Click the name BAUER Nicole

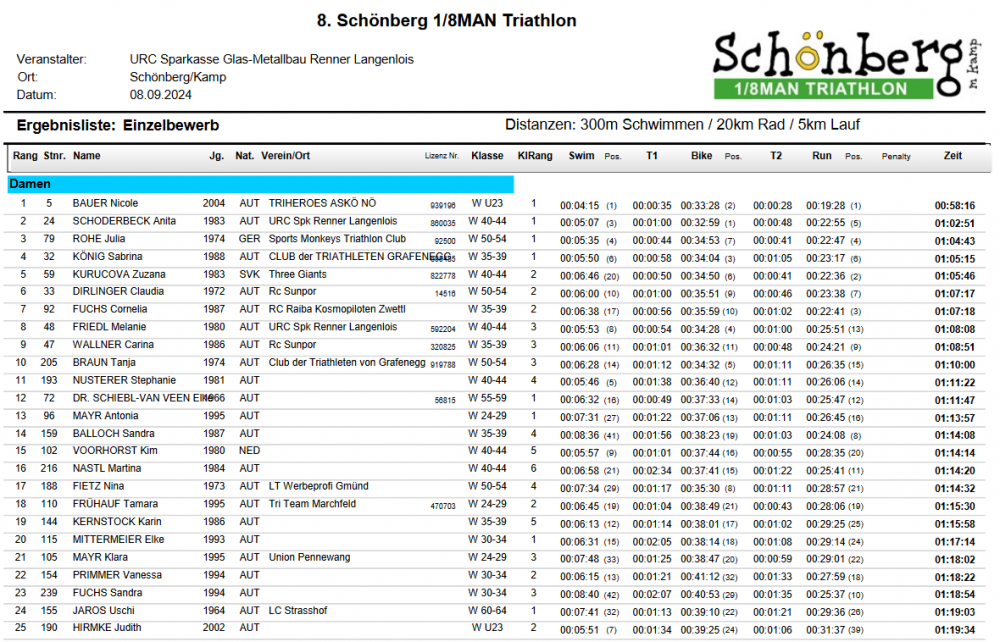(105, 204)
